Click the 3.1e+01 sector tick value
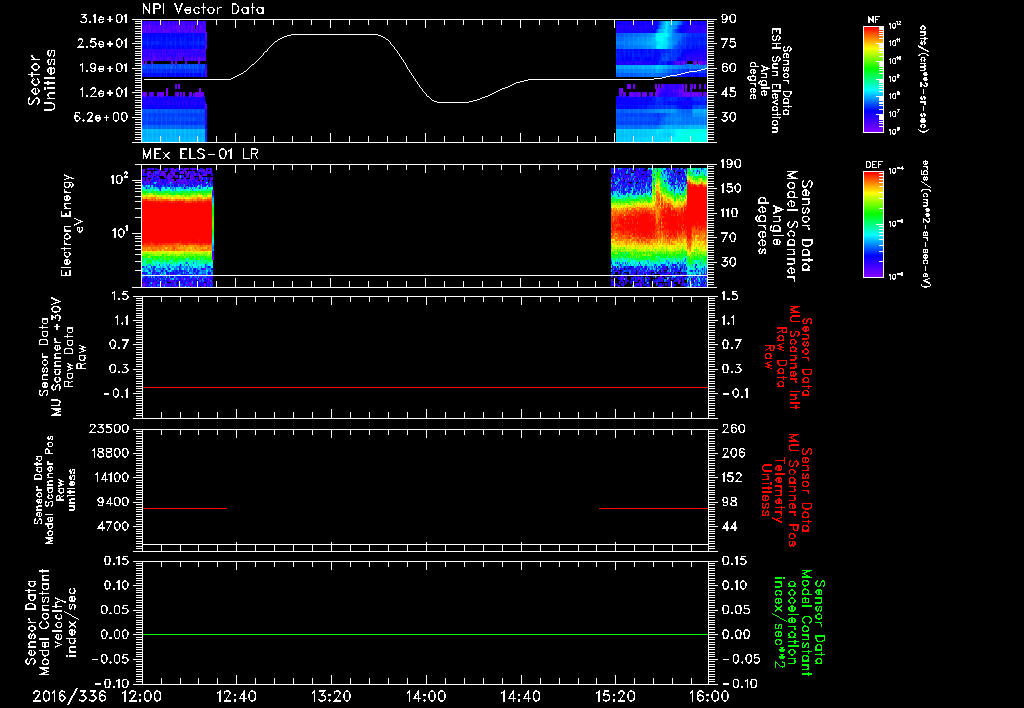This screenshot has width=1024, height=708. point(103,19)
